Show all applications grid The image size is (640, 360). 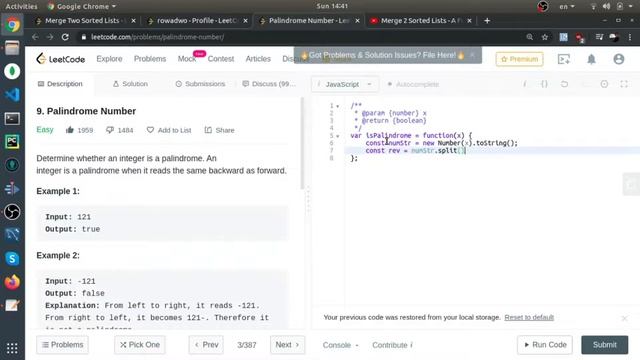(12, 348)
